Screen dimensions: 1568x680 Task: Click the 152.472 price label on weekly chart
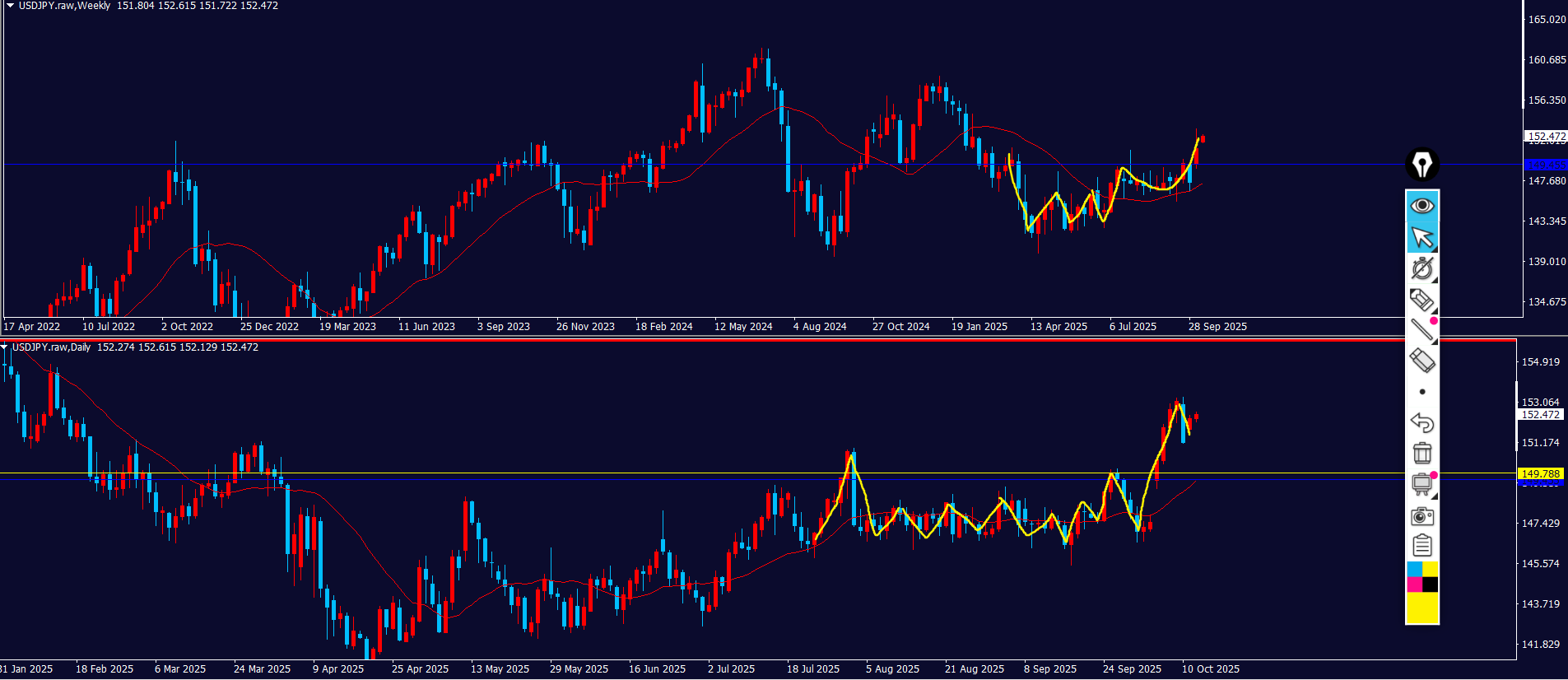pyautogui.click(x=1546, y=137)
